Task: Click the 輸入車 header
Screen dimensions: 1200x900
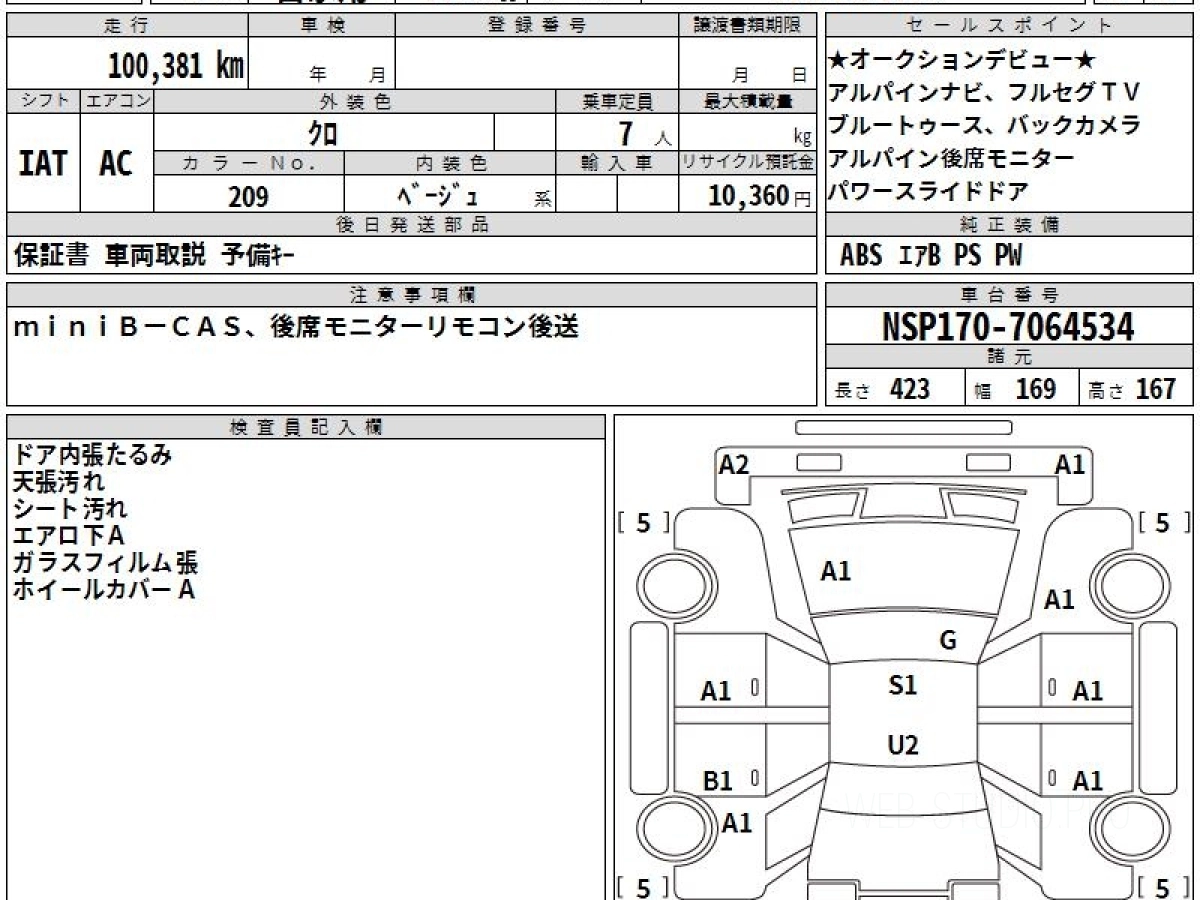Action: (618, 163)
